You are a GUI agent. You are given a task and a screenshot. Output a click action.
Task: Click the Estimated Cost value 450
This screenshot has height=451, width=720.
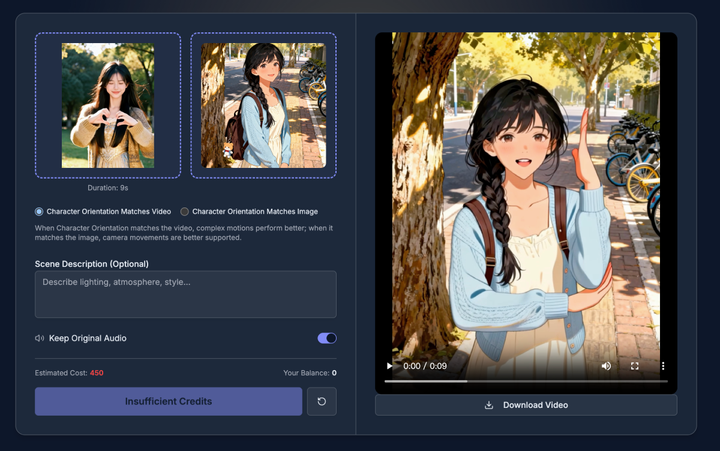pyautogui.click(x=97, y=373)
